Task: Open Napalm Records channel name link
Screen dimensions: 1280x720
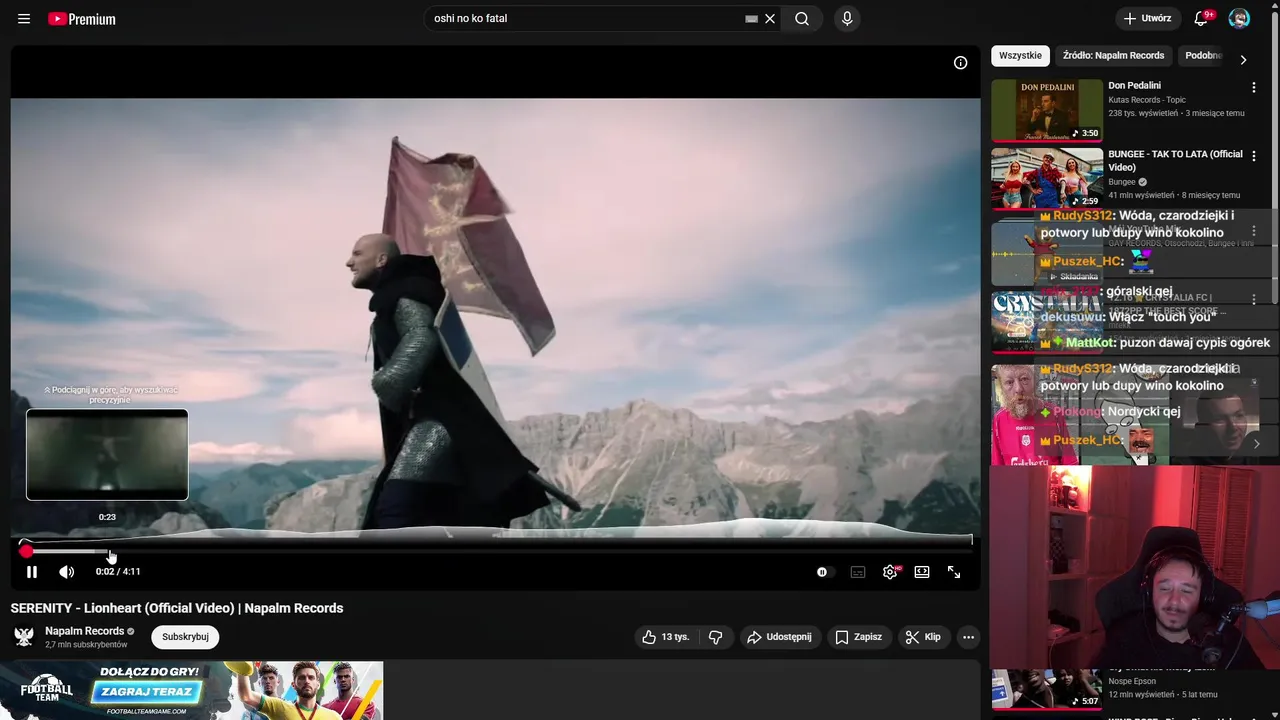Action: click(x=84, y=631)
